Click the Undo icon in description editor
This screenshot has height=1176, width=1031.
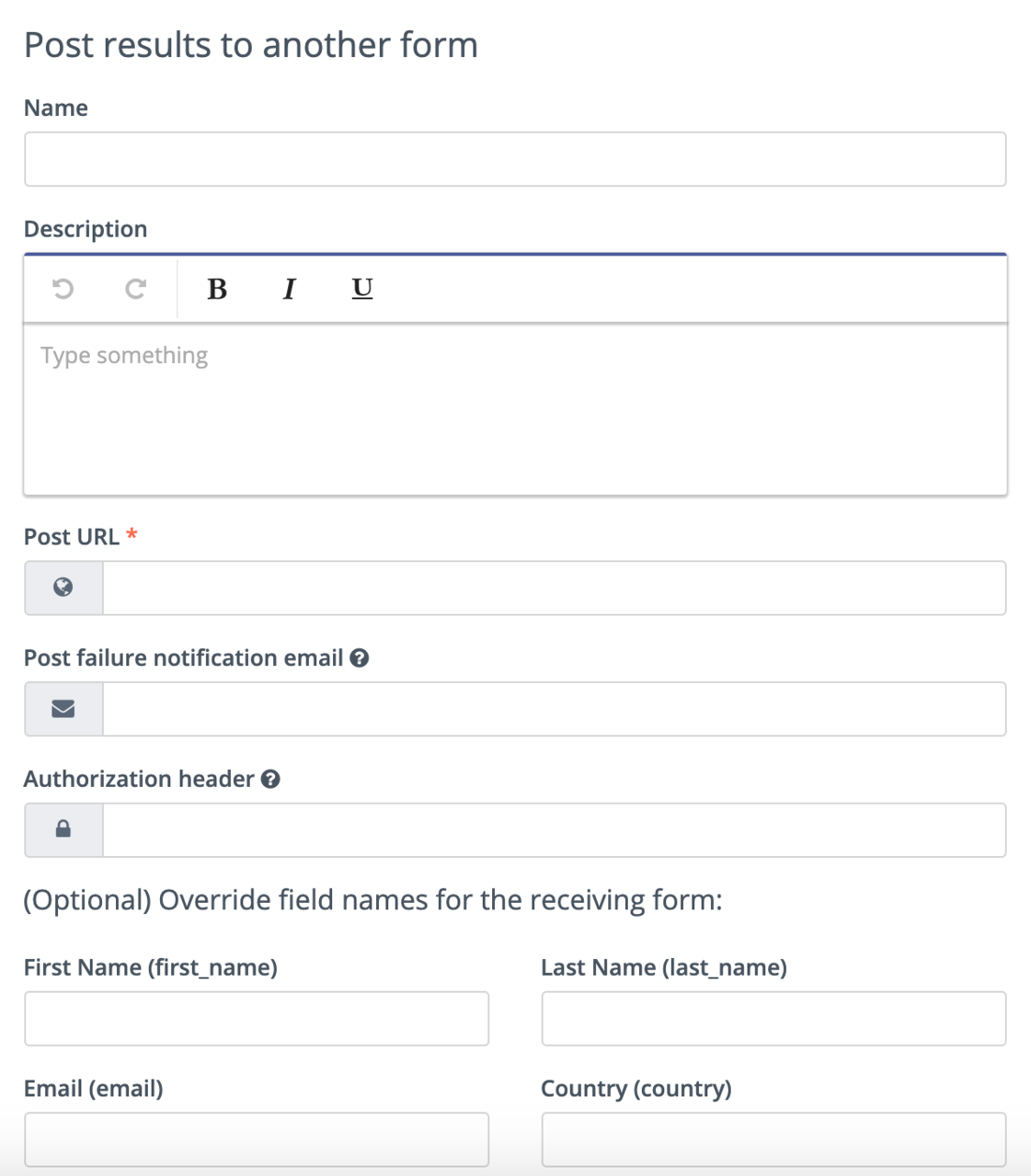point(63,289)
